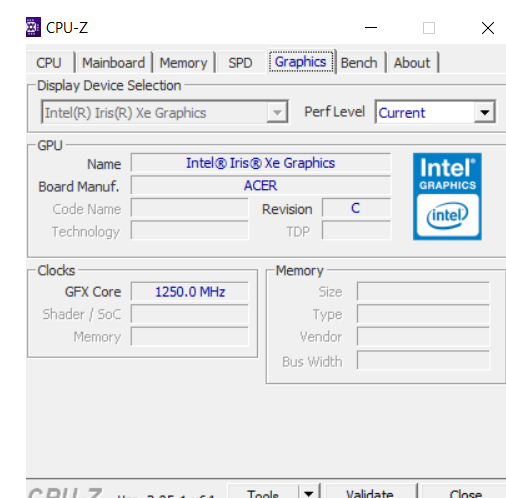Go to the Memory tab
This screenshot has width=506, height=498.
point(183,63)
